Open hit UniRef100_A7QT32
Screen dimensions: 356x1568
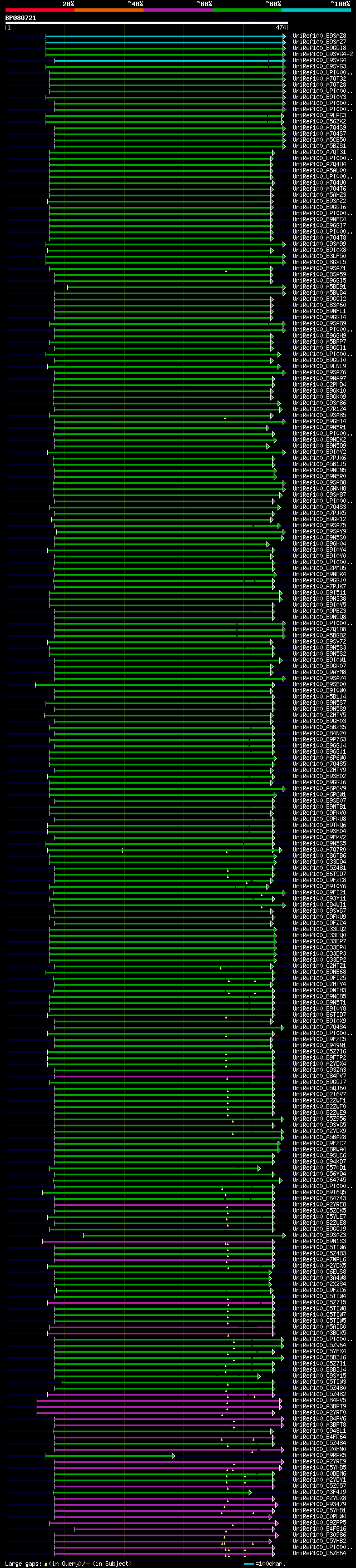coord(319,78)
